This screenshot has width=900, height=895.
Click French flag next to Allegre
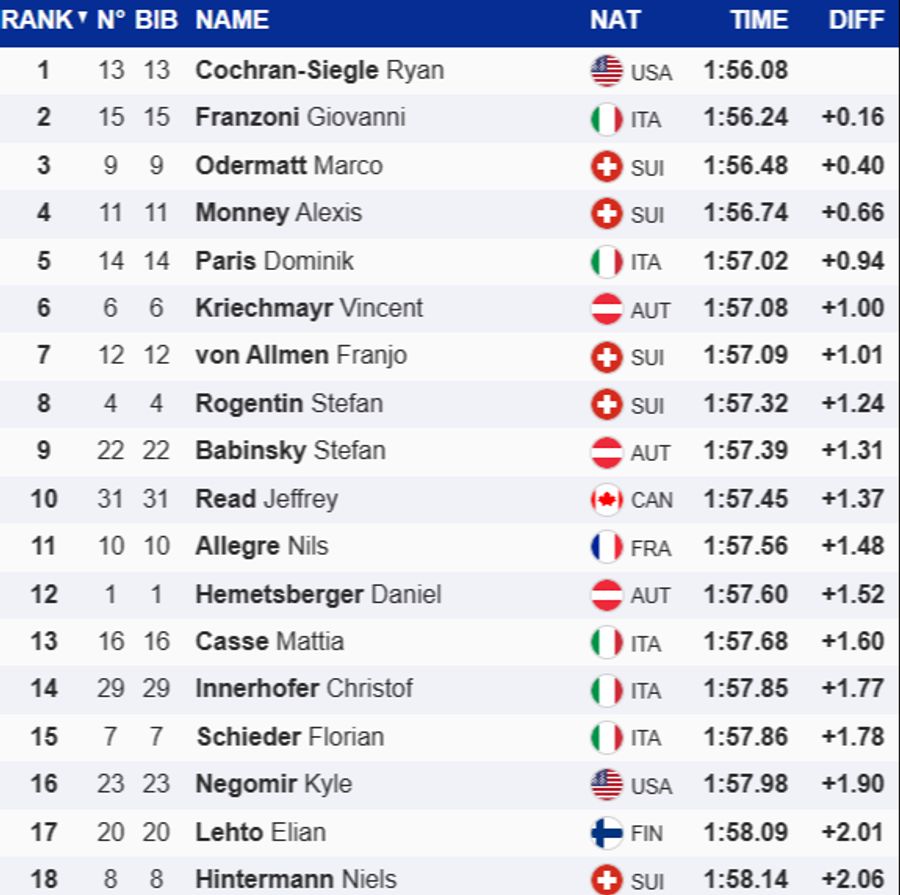point(606,547)
